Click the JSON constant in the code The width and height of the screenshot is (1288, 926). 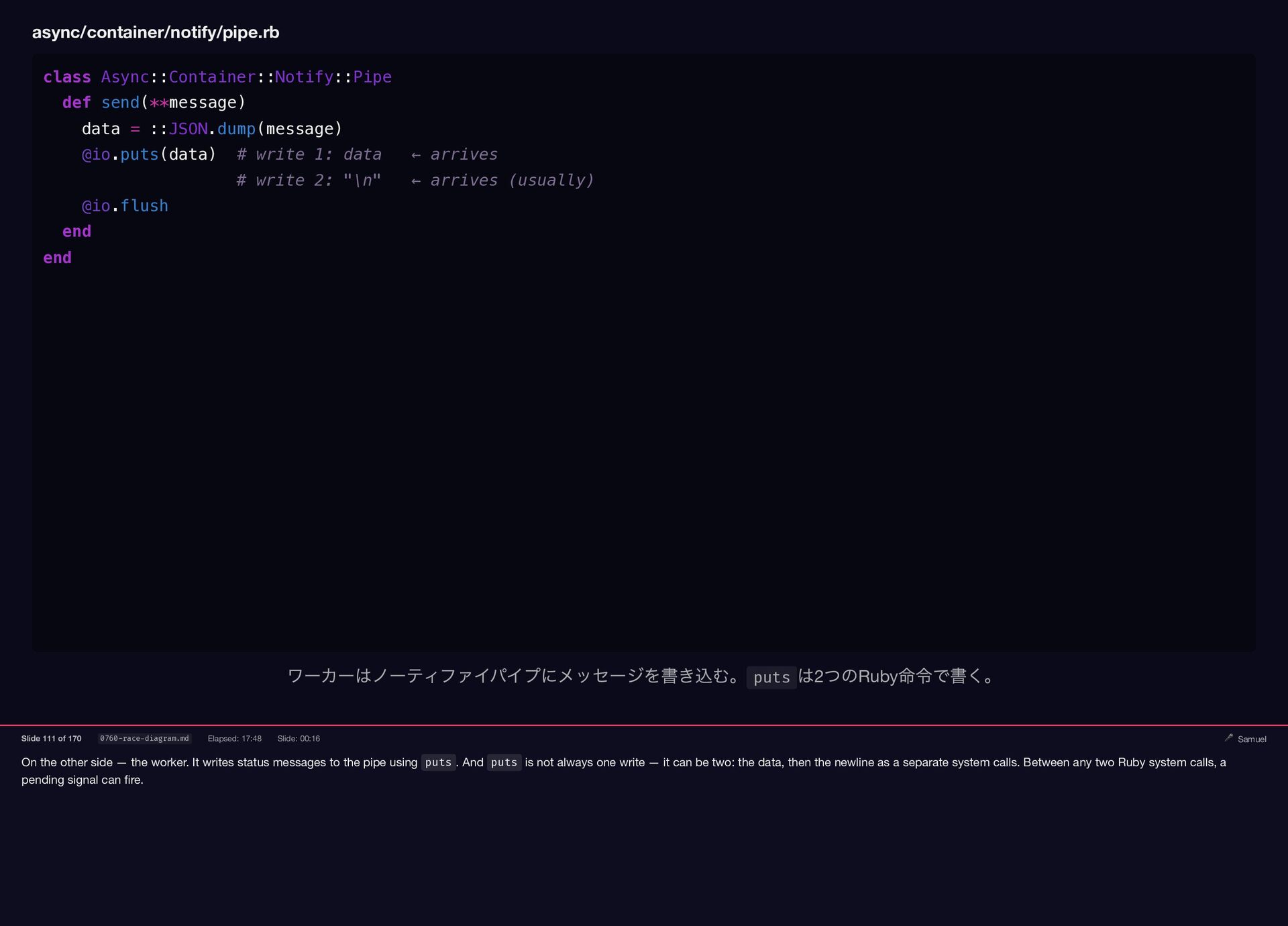(188, 129)
